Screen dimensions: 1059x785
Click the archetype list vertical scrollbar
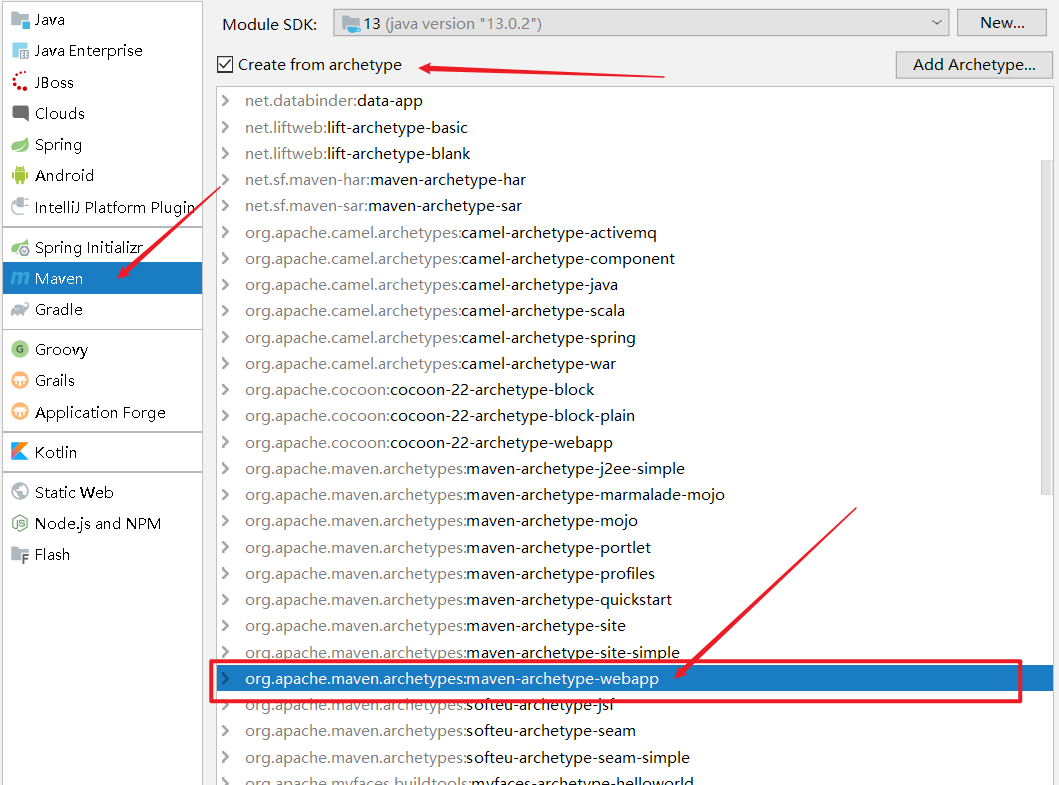[1046, 327]
